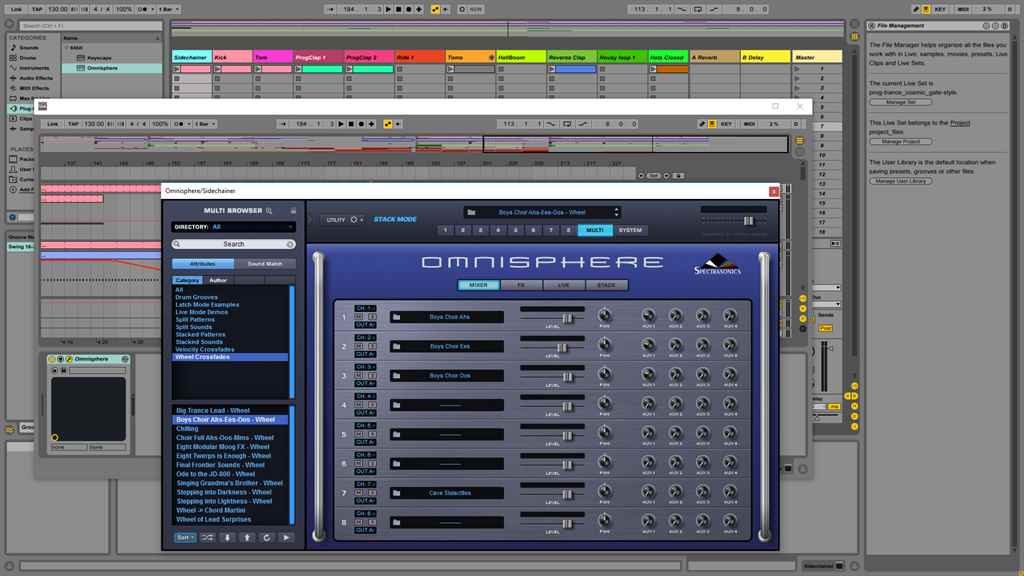Step the multi preset up/down arrows in header
This screenshot has height=576, width=1024.
[x=616, y=212]
